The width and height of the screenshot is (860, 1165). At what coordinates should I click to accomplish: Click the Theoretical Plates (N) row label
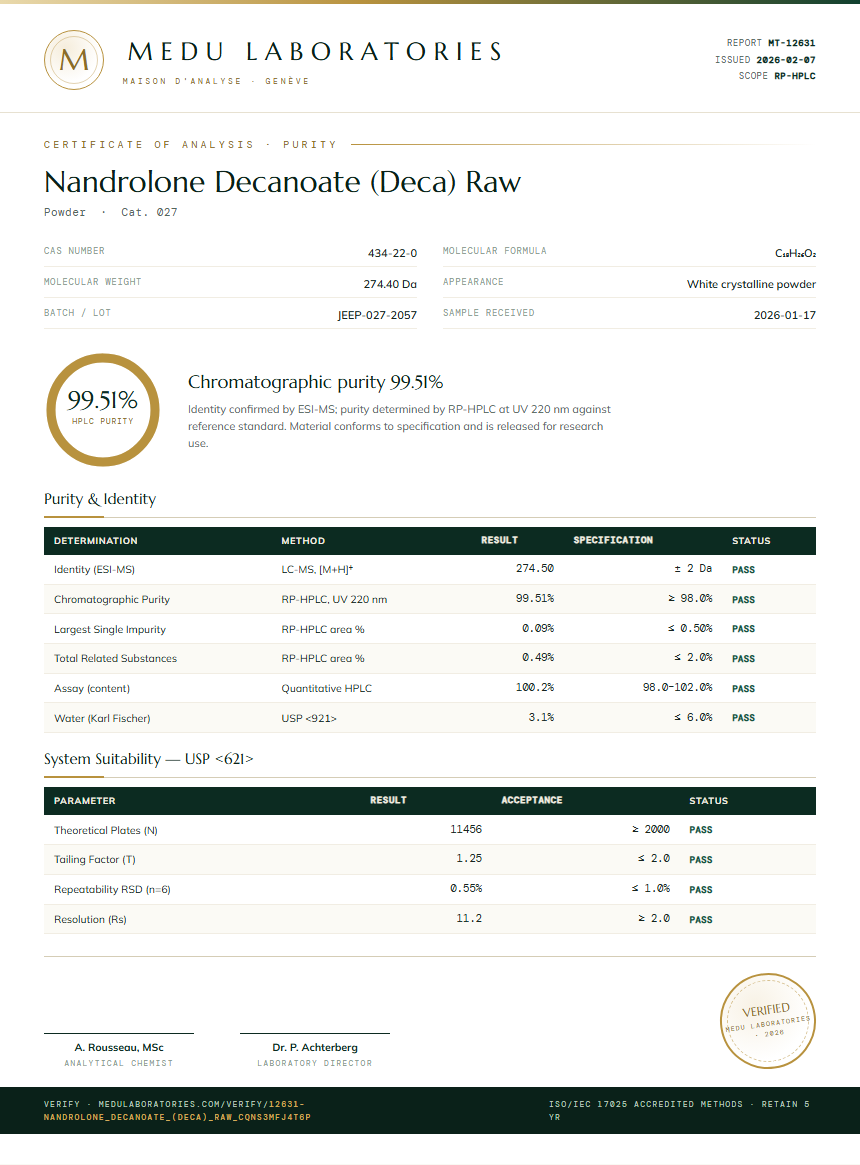pos(106,831)
